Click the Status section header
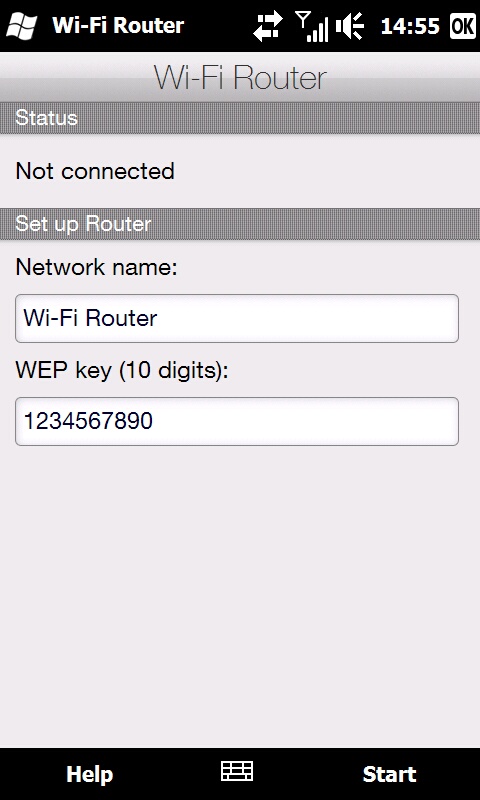 pos(240,118)
